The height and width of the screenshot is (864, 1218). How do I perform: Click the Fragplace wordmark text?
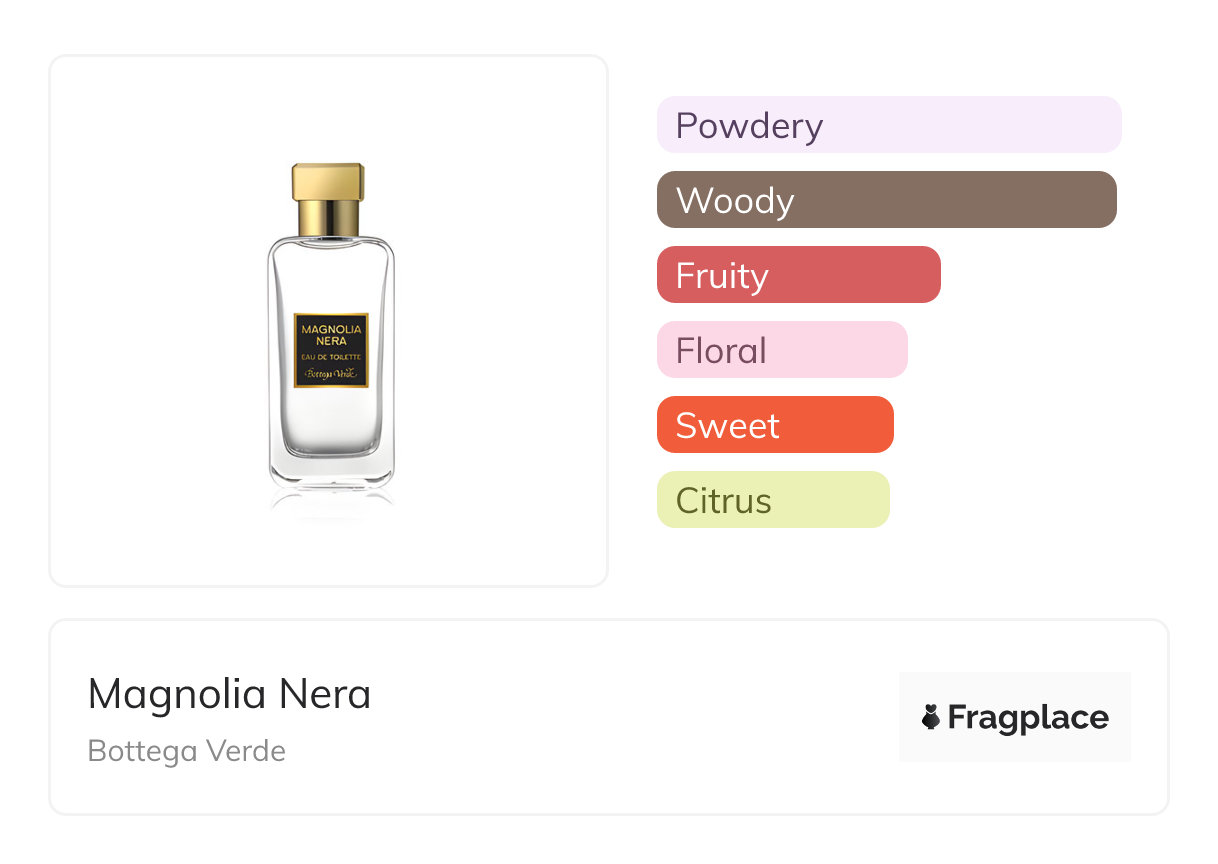click(x=1027, y=717)
